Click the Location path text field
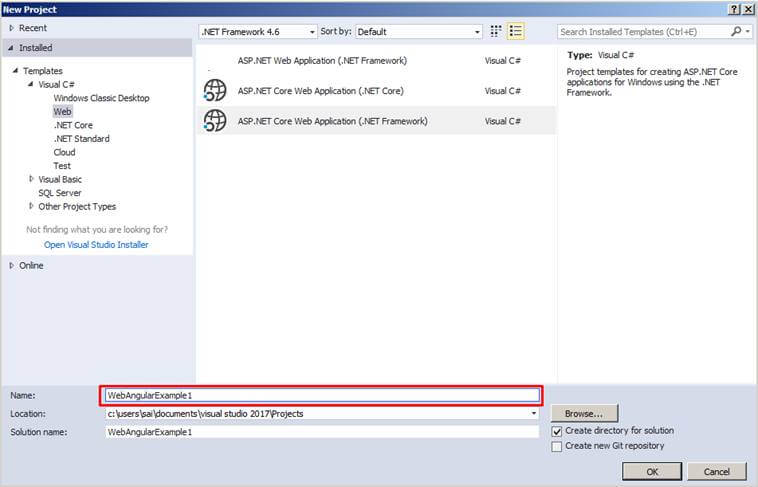This screenshot has width=758, height=487. click(x=317, y=413)
